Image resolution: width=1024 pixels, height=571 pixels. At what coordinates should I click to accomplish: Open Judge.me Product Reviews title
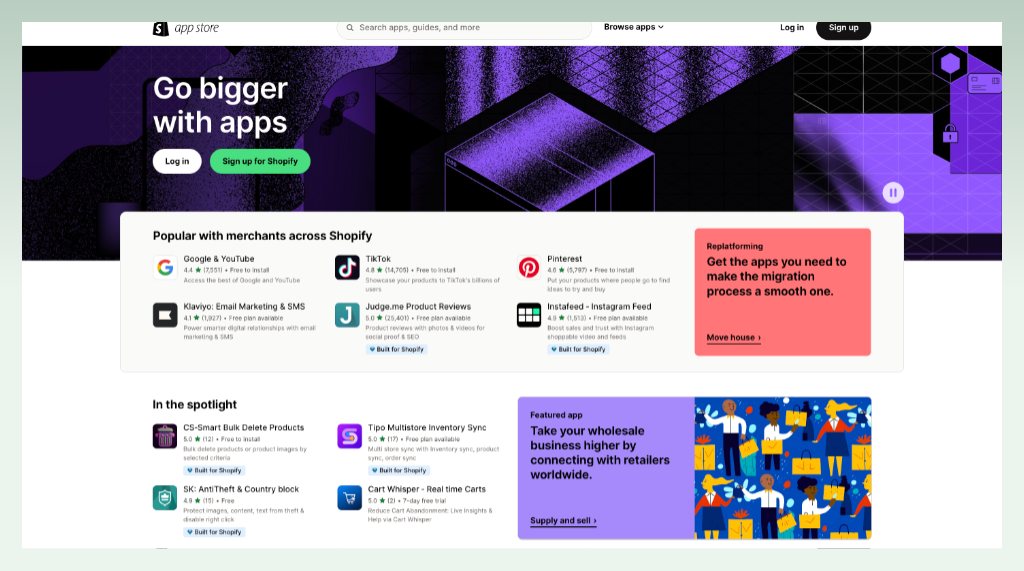[418, 306]
